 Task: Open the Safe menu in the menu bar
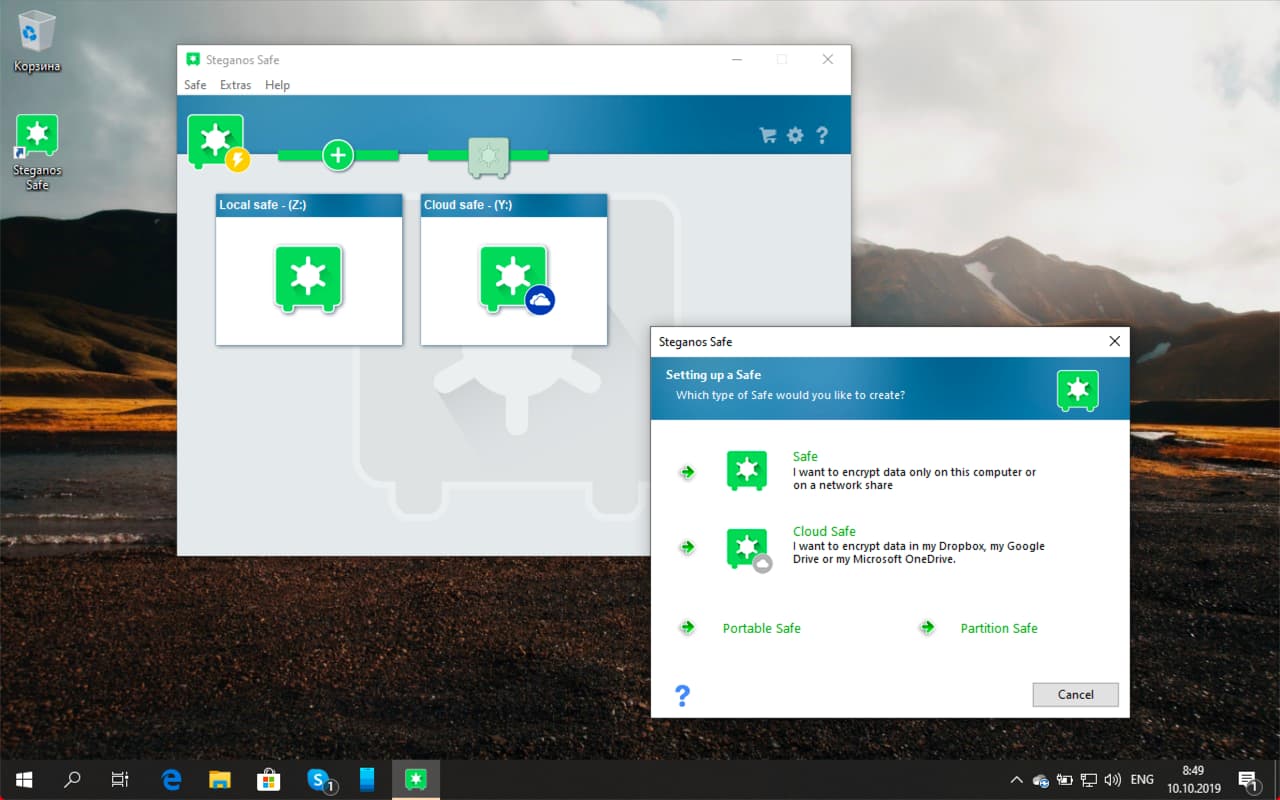[x=195, y=85]
